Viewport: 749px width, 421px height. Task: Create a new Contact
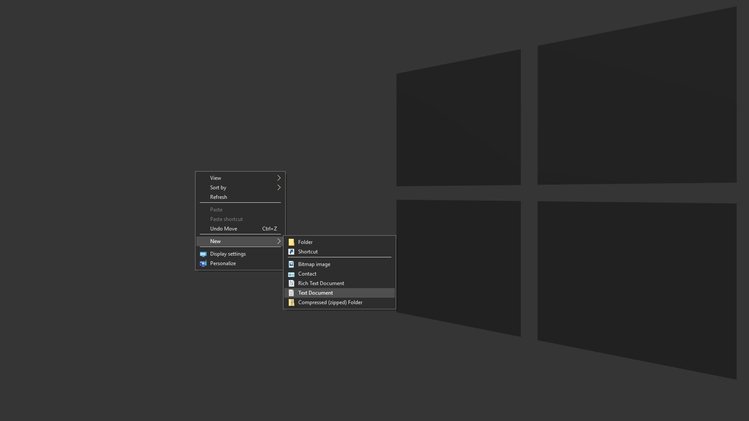pyautogui.click(x=340, y=274)
